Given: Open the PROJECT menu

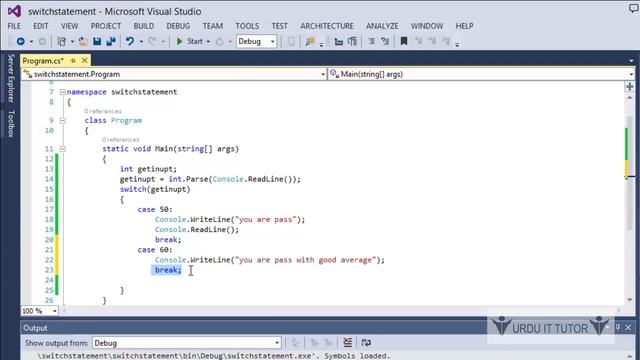Looking at the screenshot, I should (x=106, y=26).
